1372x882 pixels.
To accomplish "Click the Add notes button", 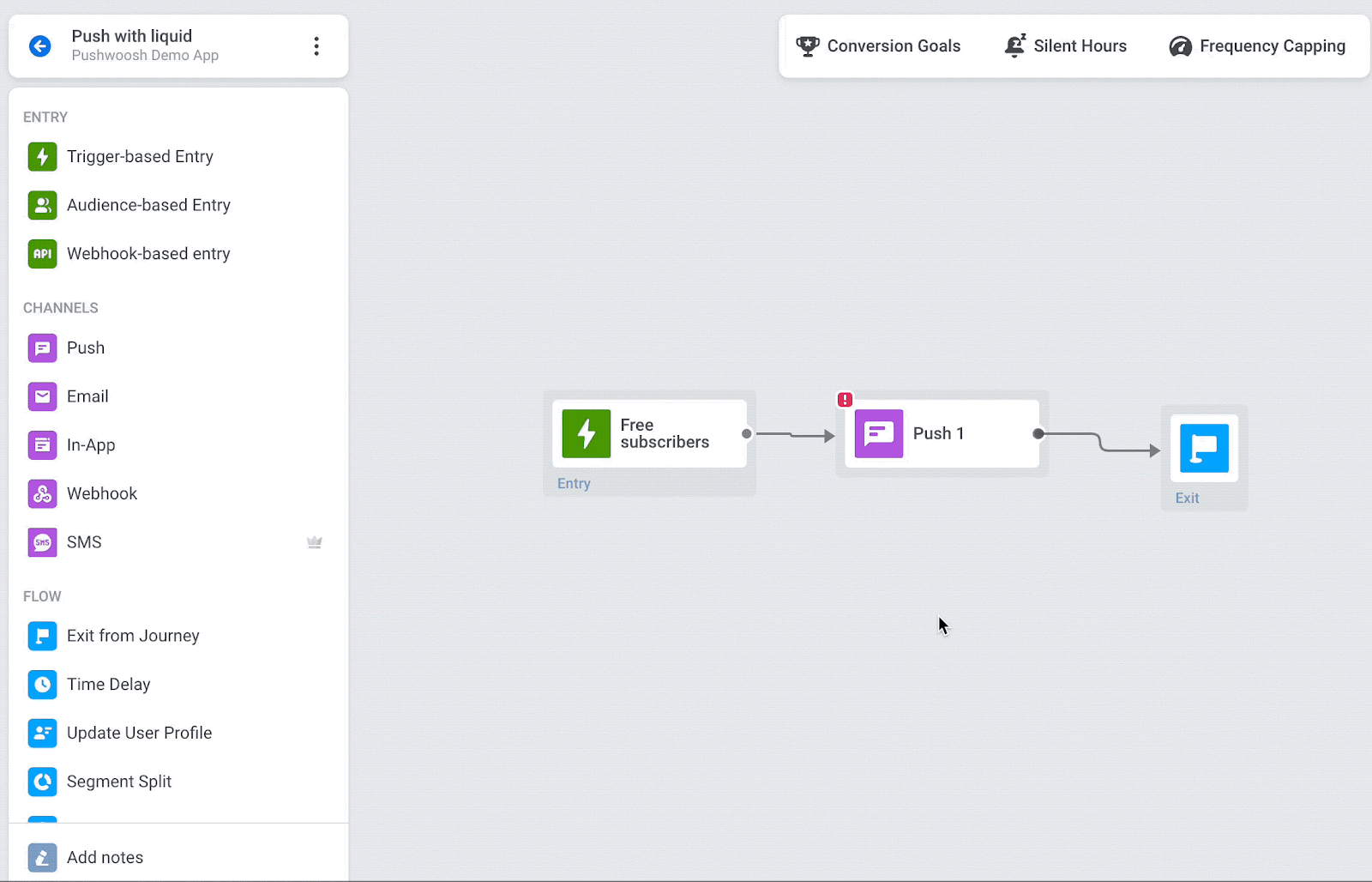I will pos(105,857).
